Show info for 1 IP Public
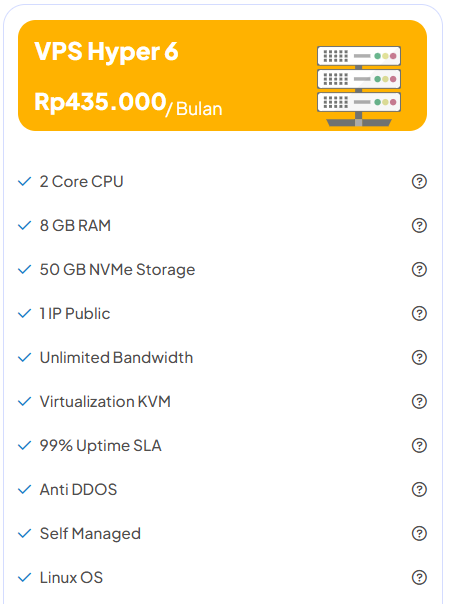 [x=419, y=314]
